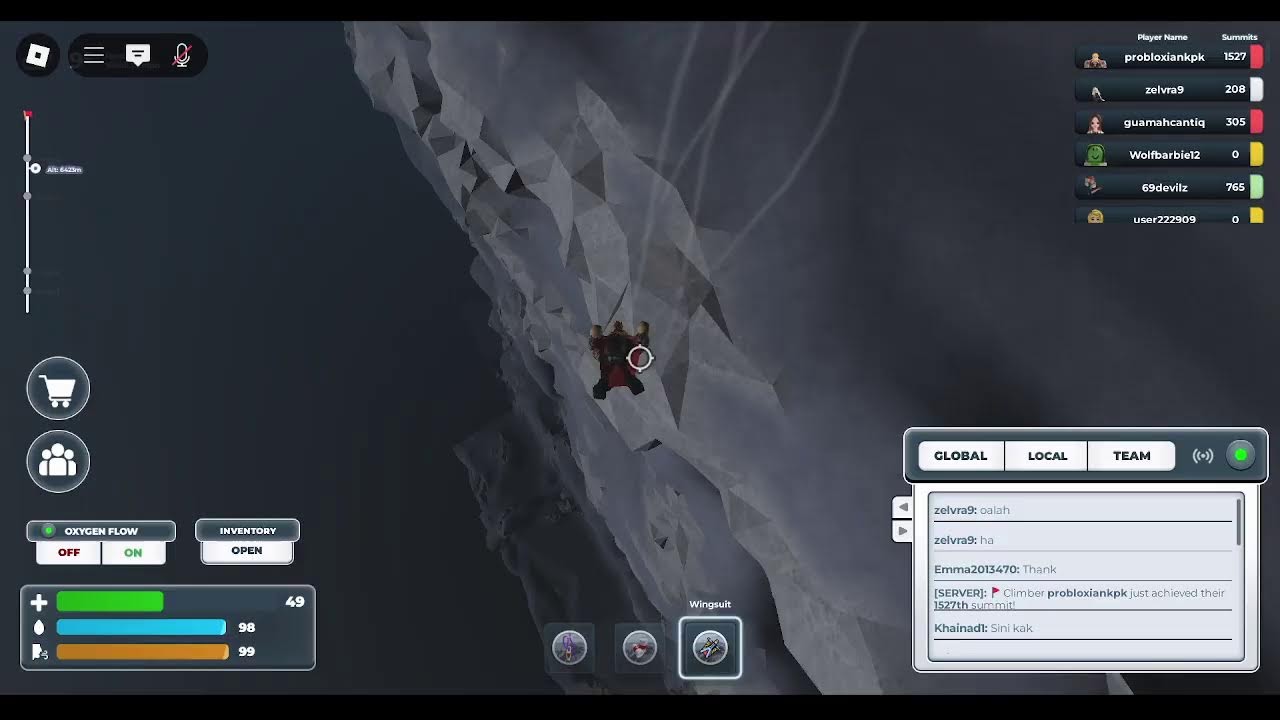Open the Roblox main menu logo
Image resolution: width=1280 pixels, height=720 pixels.
[x=37, y=55]
